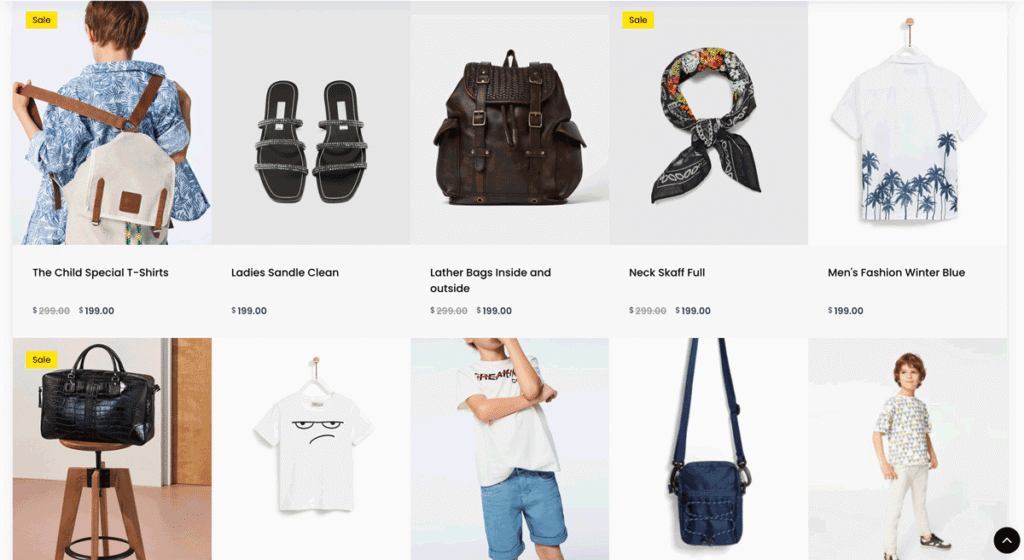
Task: Click Sale badge on Child Special T-Shirts
Action: click(41, 20)
